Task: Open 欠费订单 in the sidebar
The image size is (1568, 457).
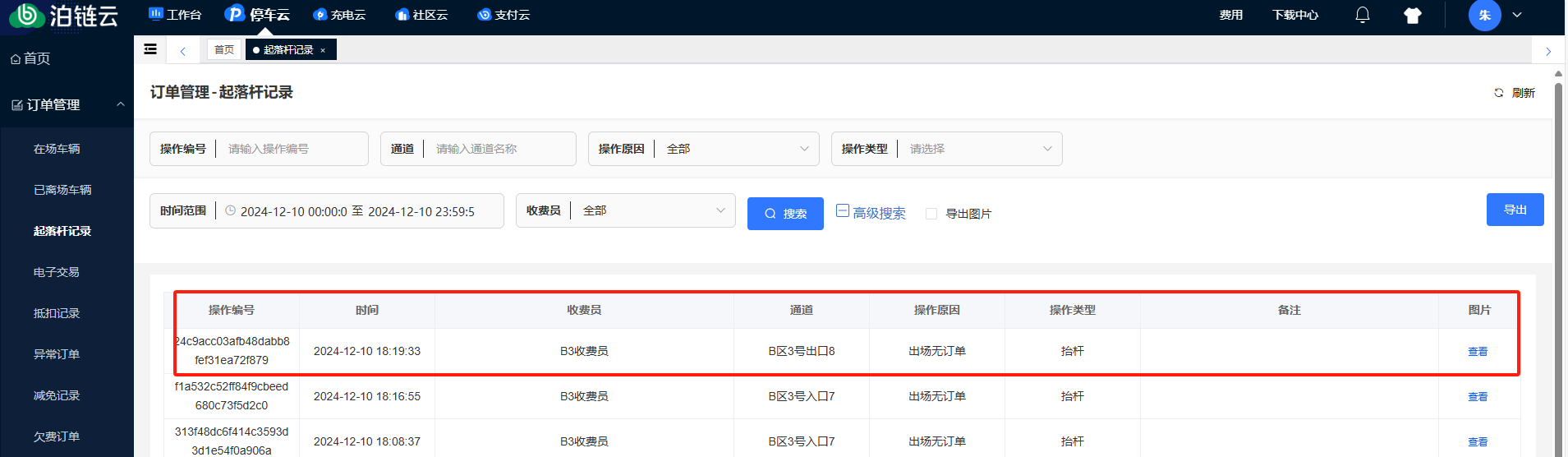Action: [x=57, y=436]
